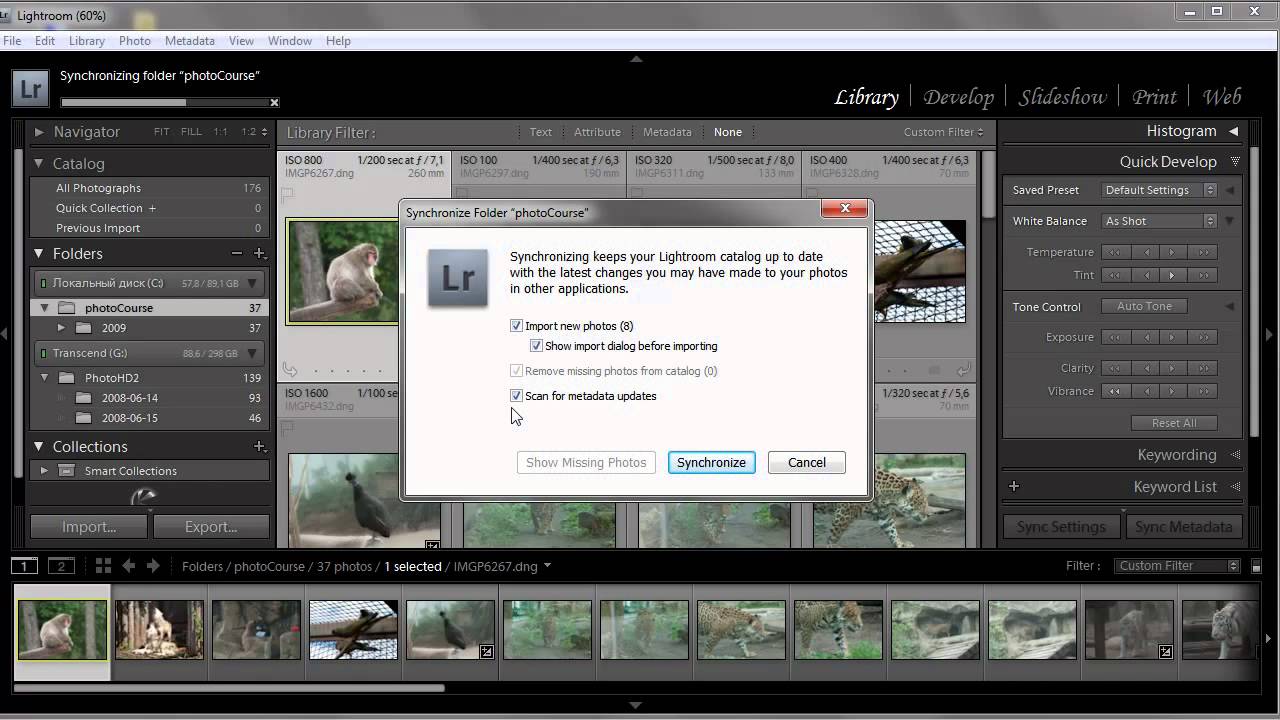Select the Metadata library filter

(667, 132)
